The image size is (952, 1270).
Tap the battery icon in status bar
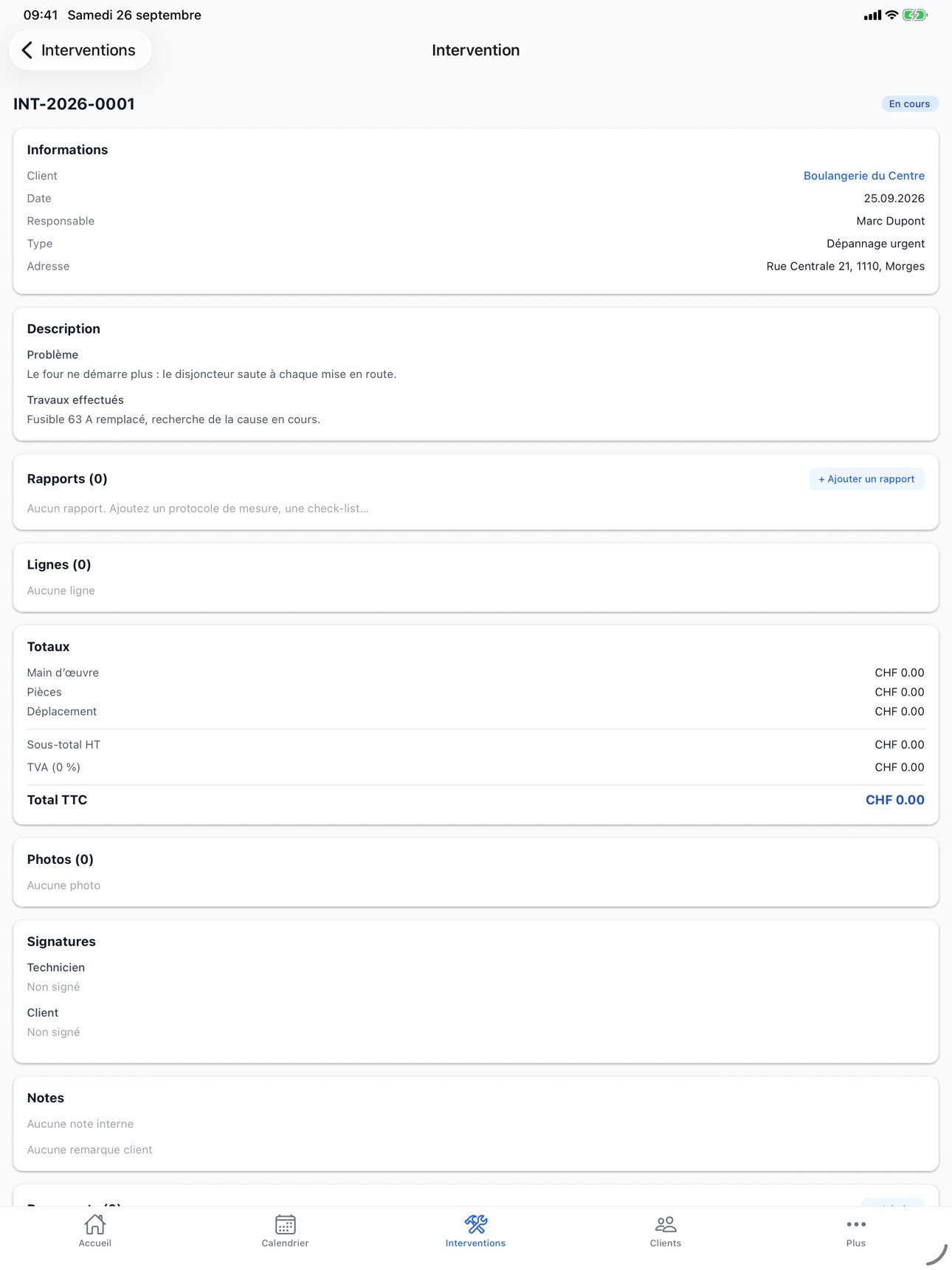pyautogui.click(x=915, y=15)
